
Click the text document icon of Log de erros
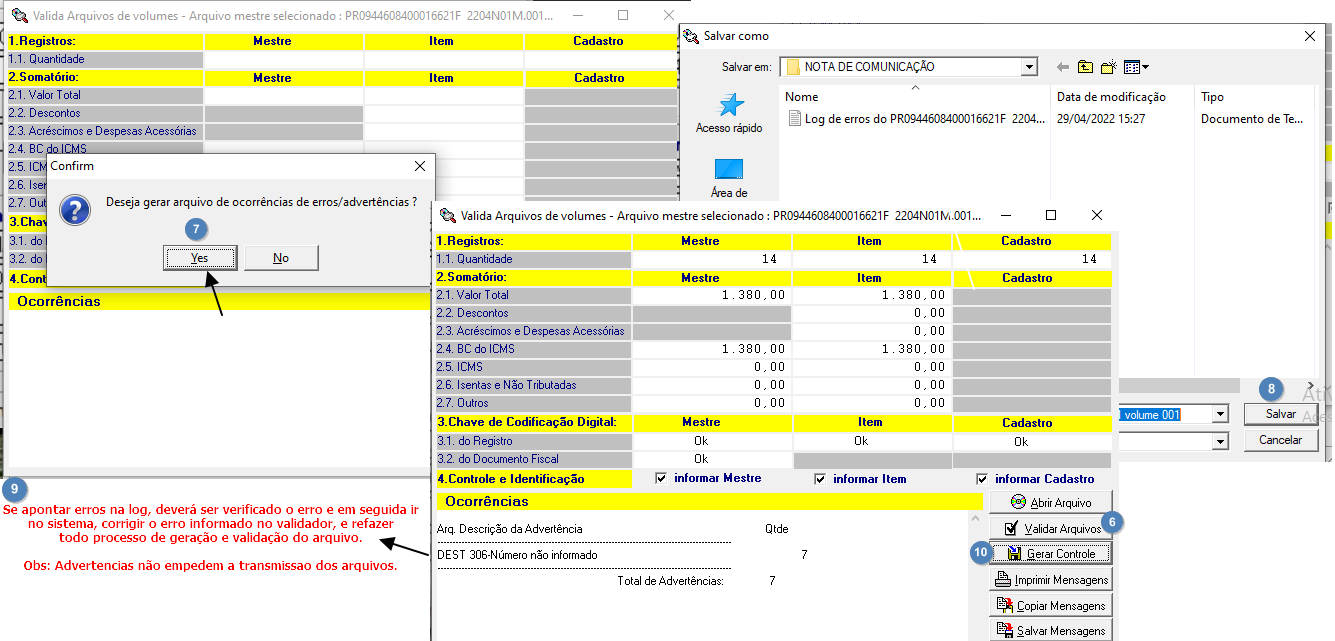tap(795, 118)
